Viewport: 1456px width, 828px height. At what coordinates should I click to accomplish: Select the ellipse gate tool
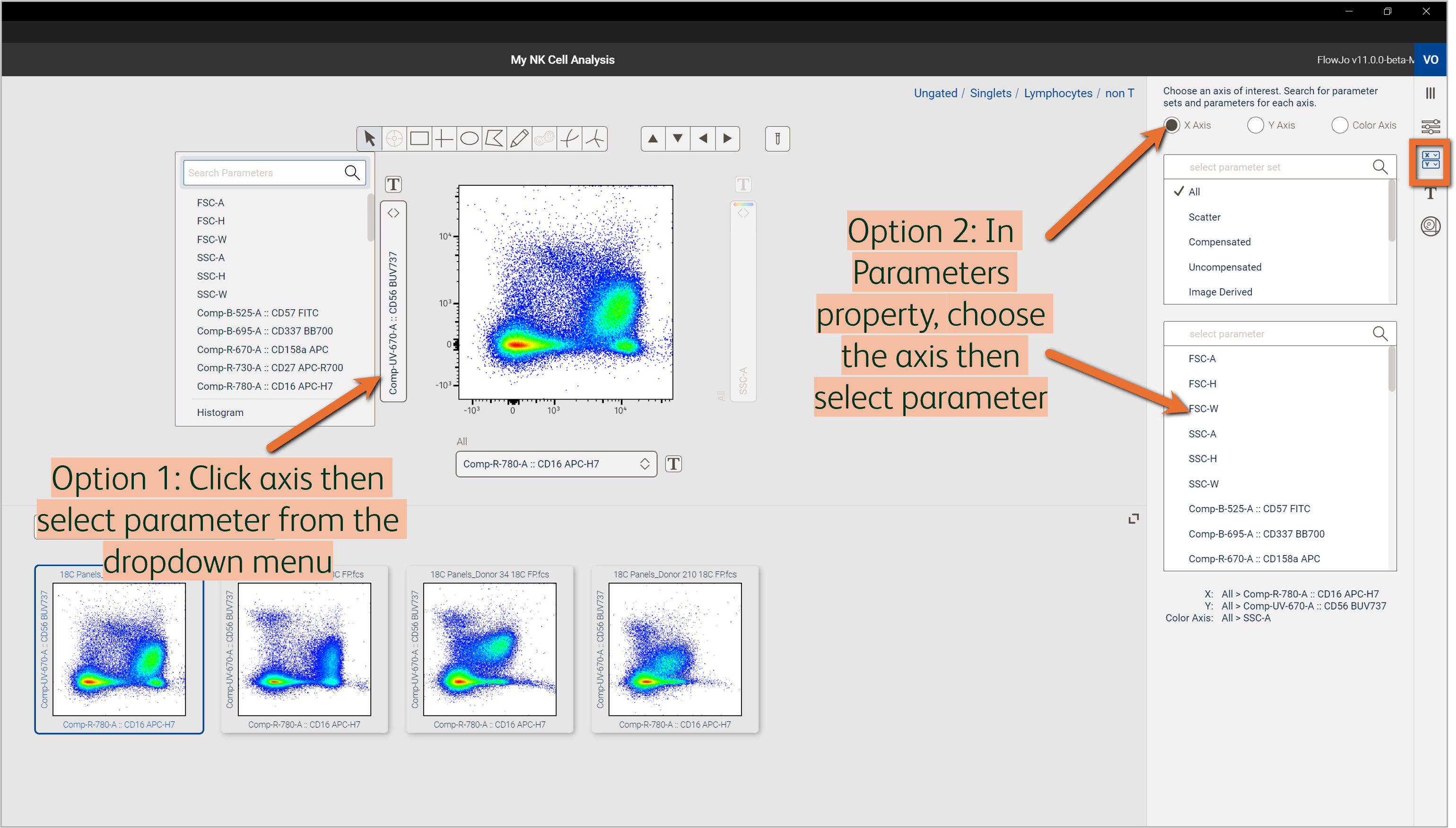point(470,138)
